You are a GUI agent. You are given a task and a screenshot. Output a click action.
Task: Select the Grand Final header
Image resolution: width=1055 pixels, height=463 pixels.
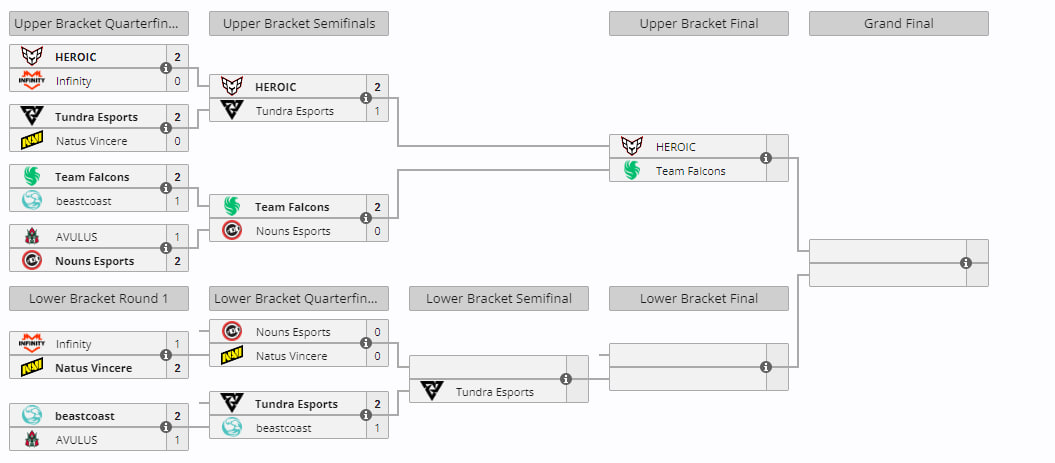click(898, 24)
